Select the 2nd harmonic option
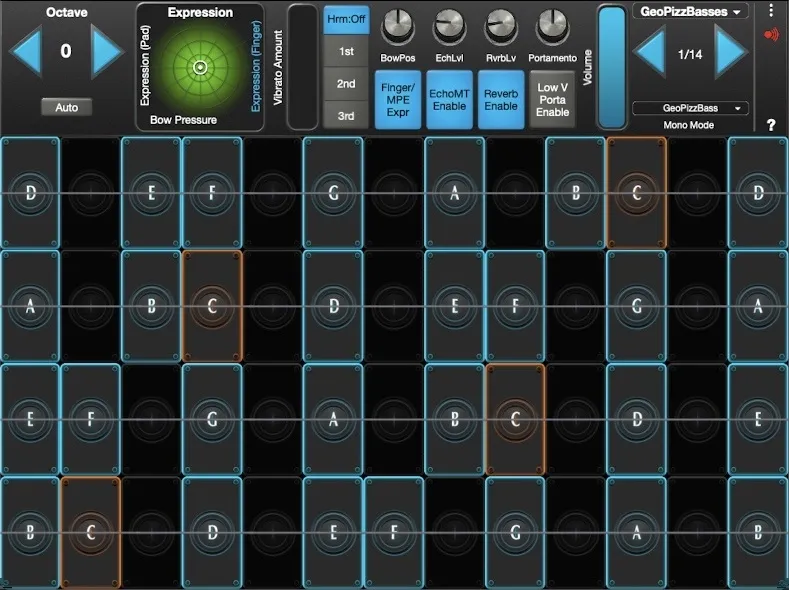 click(x=346, y=83)
